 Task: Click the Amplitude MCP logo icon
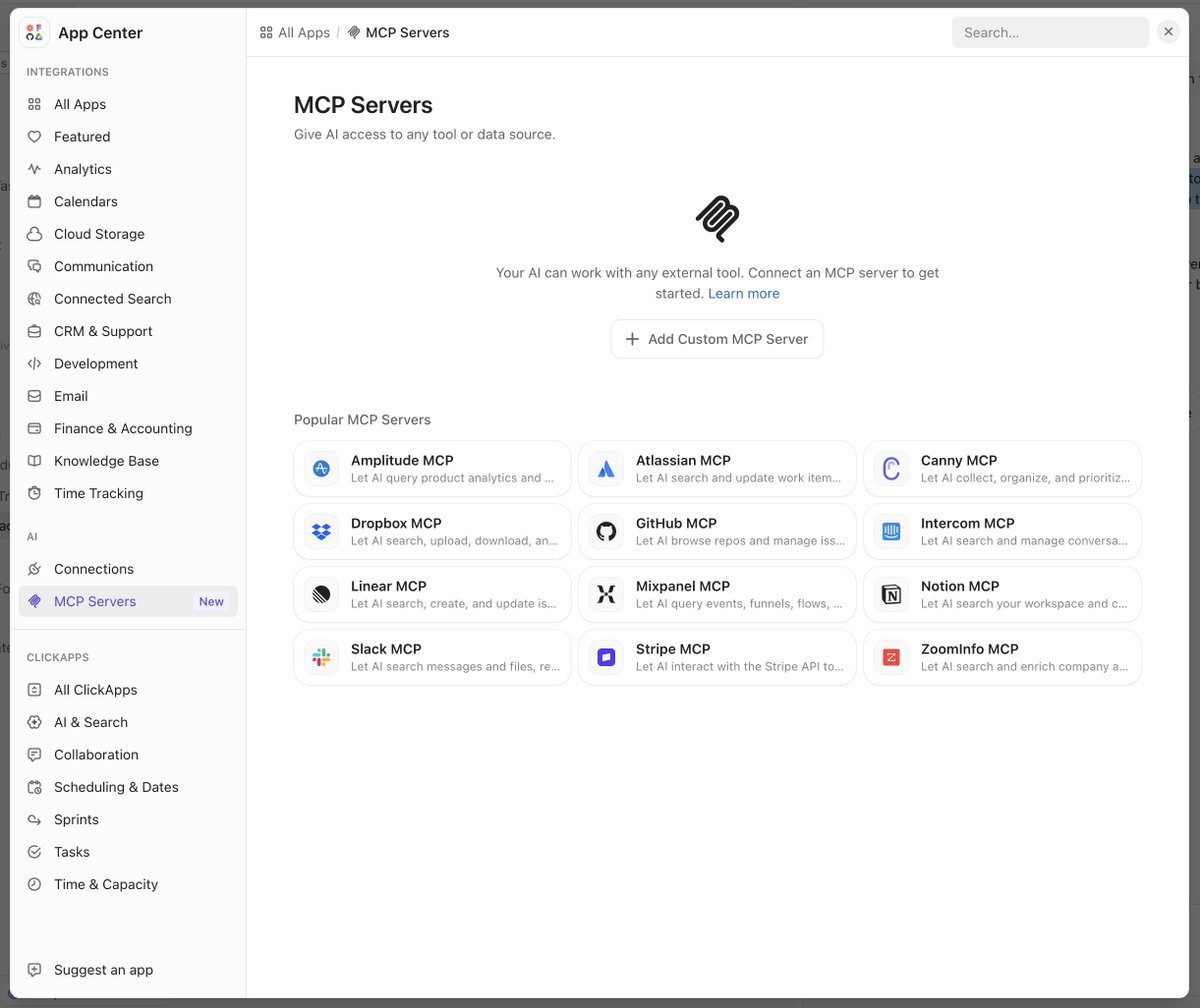click(321, 468)
